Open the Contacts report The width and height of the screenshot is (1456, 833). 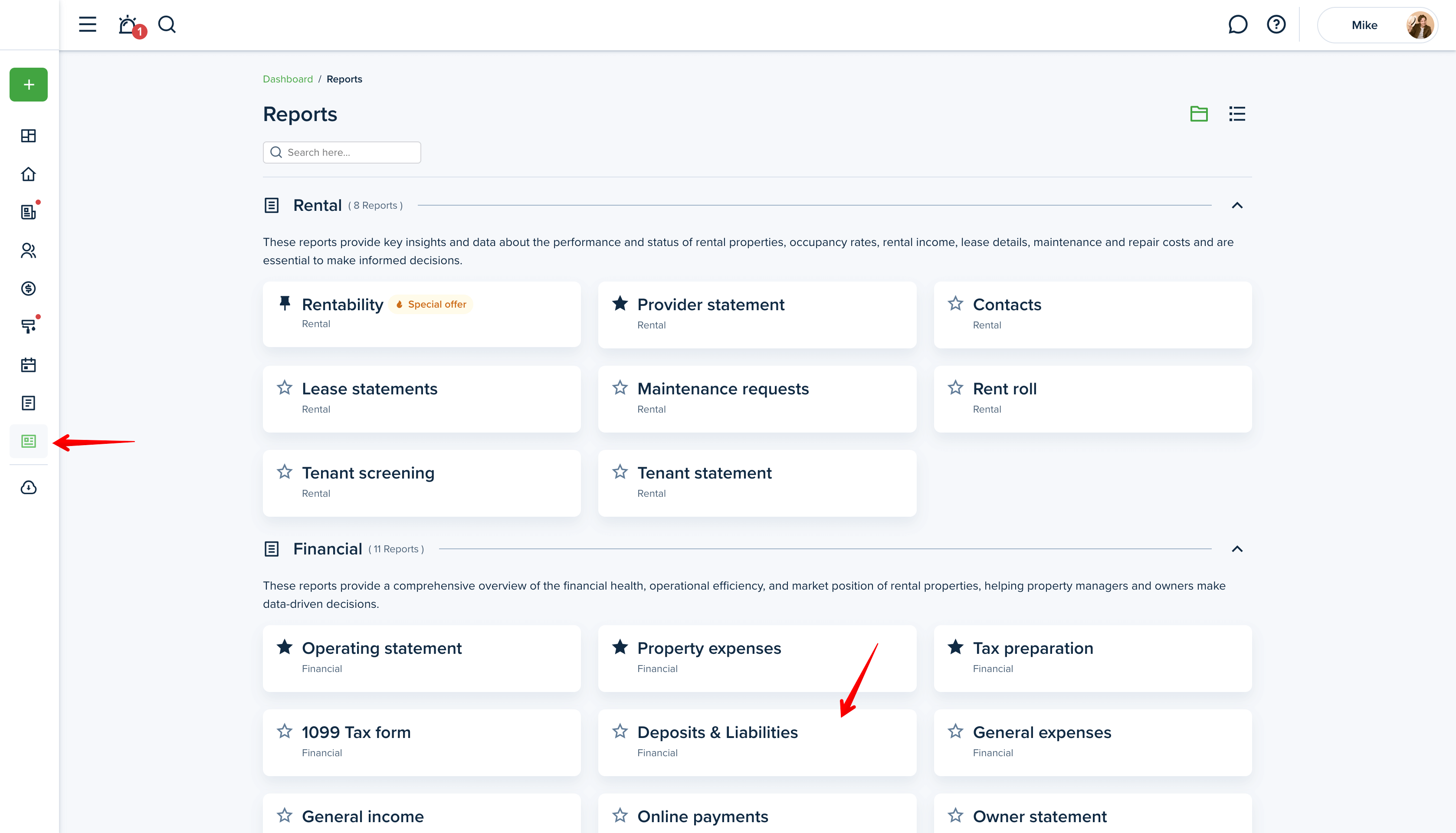coord(1093,315)
